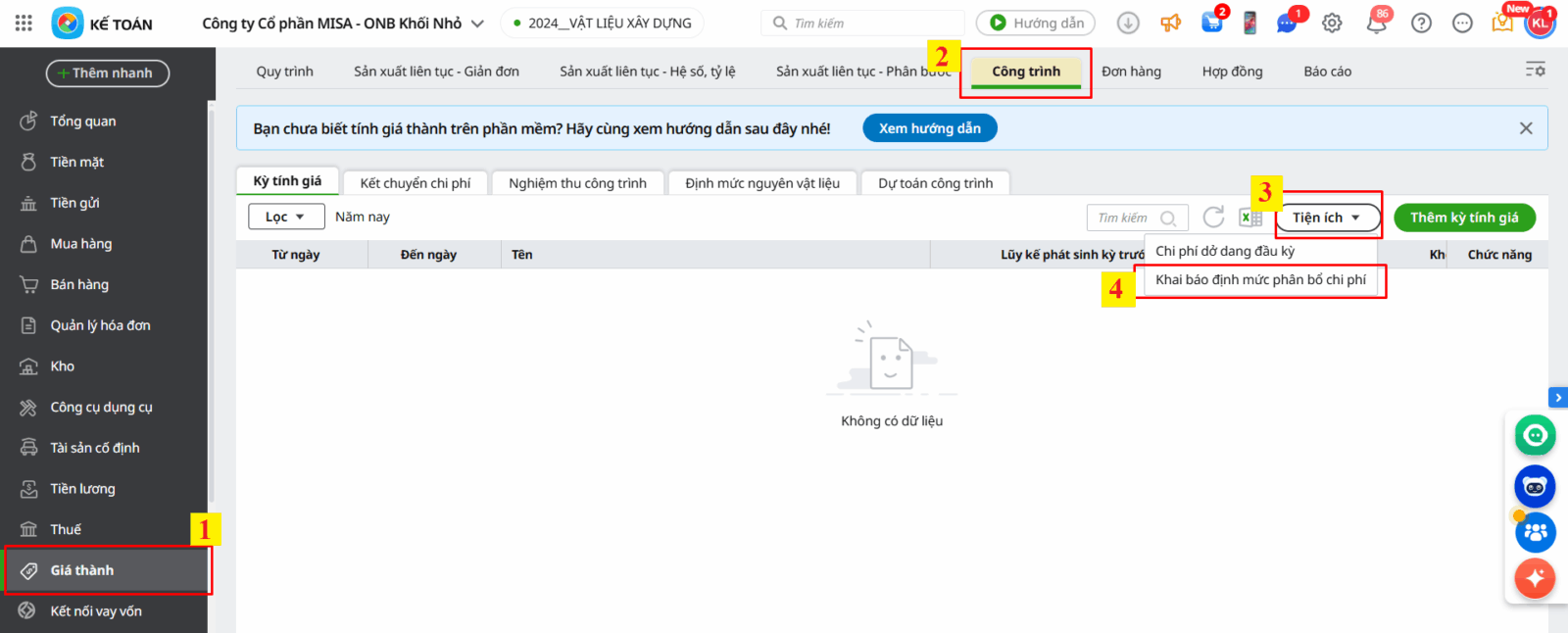1568x633 pixels.
Task: Export list to Excel icon
Action: [x=1250, y=218]
